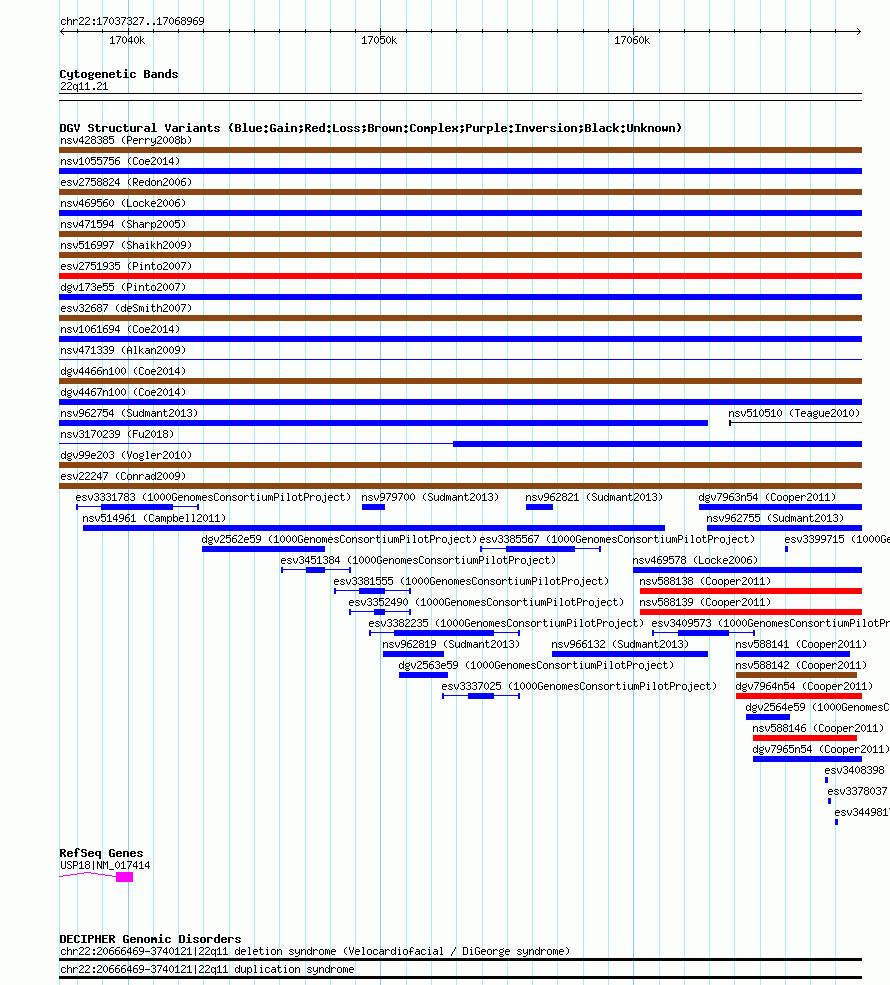Open the RefSeq Genes track title

coord(101,853)
